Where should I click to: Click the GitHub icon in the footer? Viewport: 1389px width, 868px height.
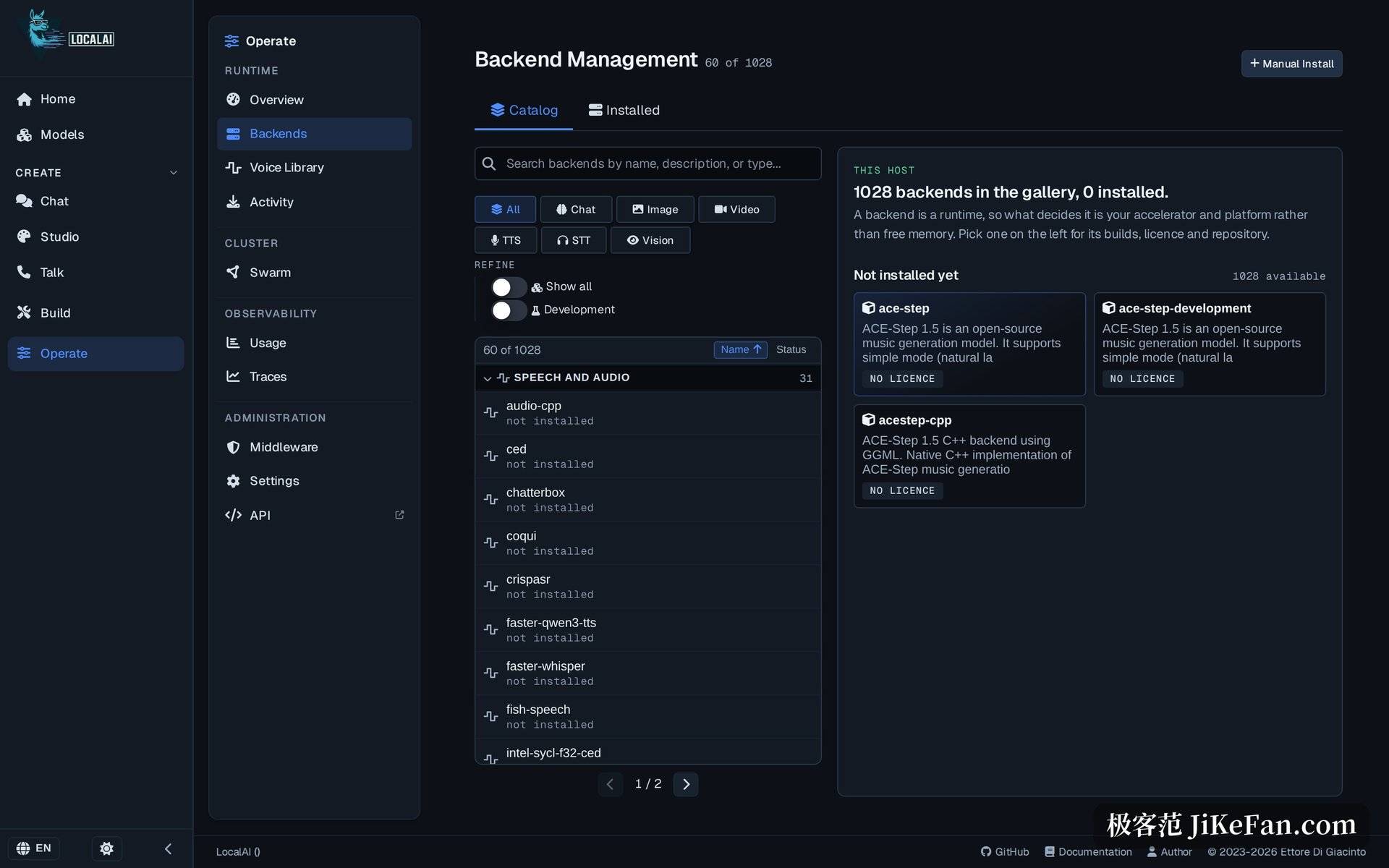pyautogui.click(x=985, y=852)
